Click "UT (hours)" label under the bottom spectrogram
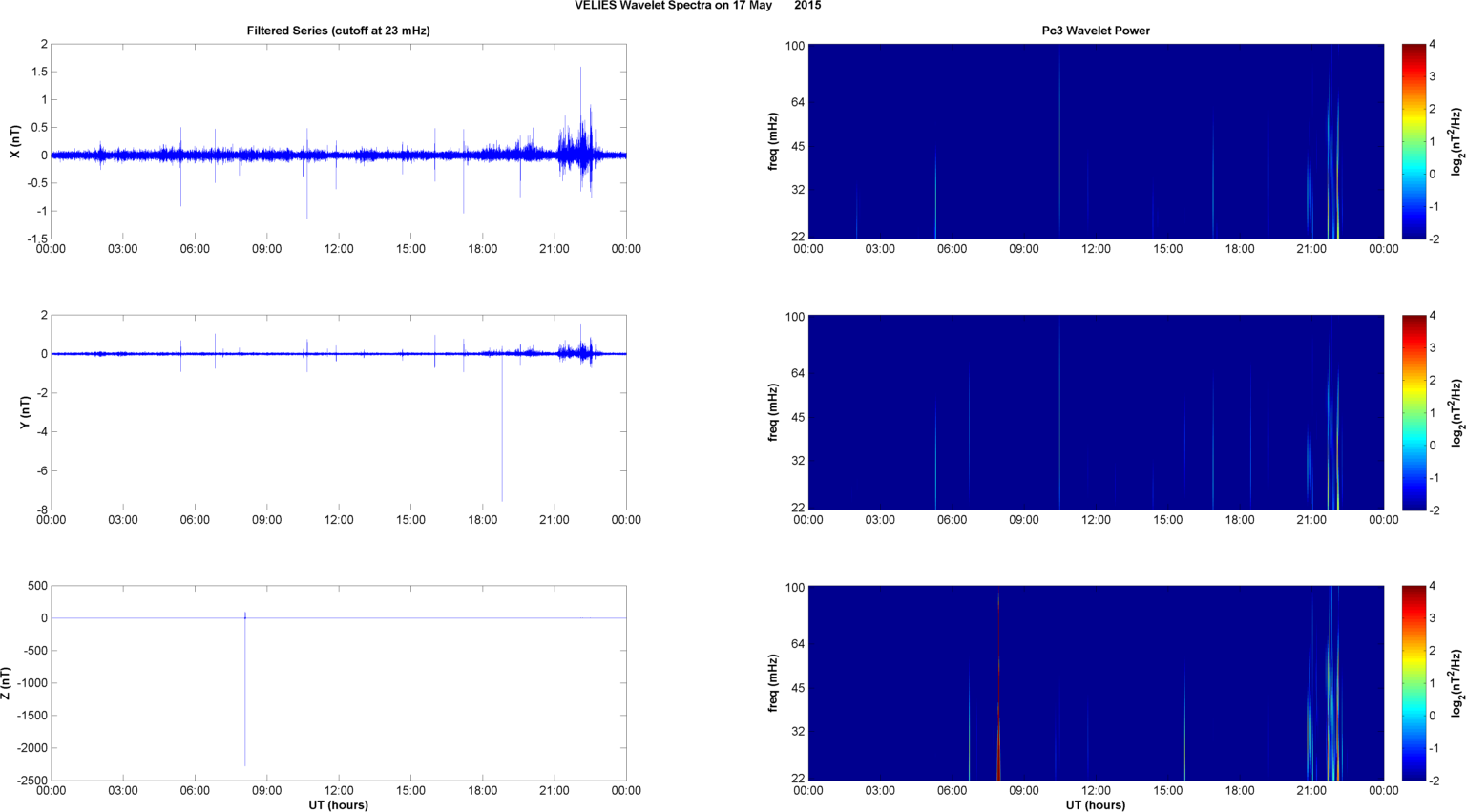 (x=1096, y=805)
